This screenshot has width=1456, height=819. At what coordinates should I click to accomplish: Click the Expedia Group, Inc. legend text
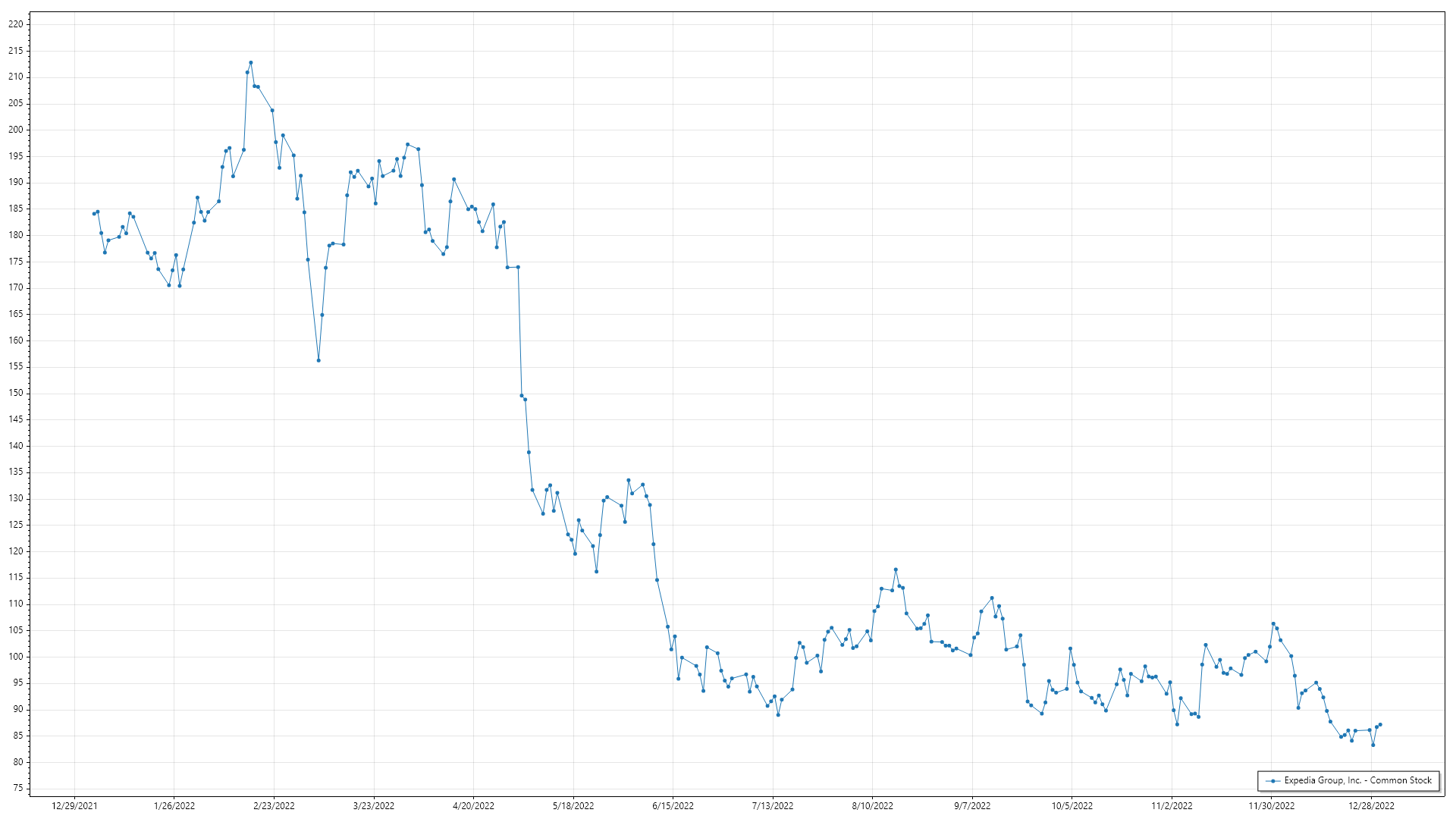[1357, 780]
